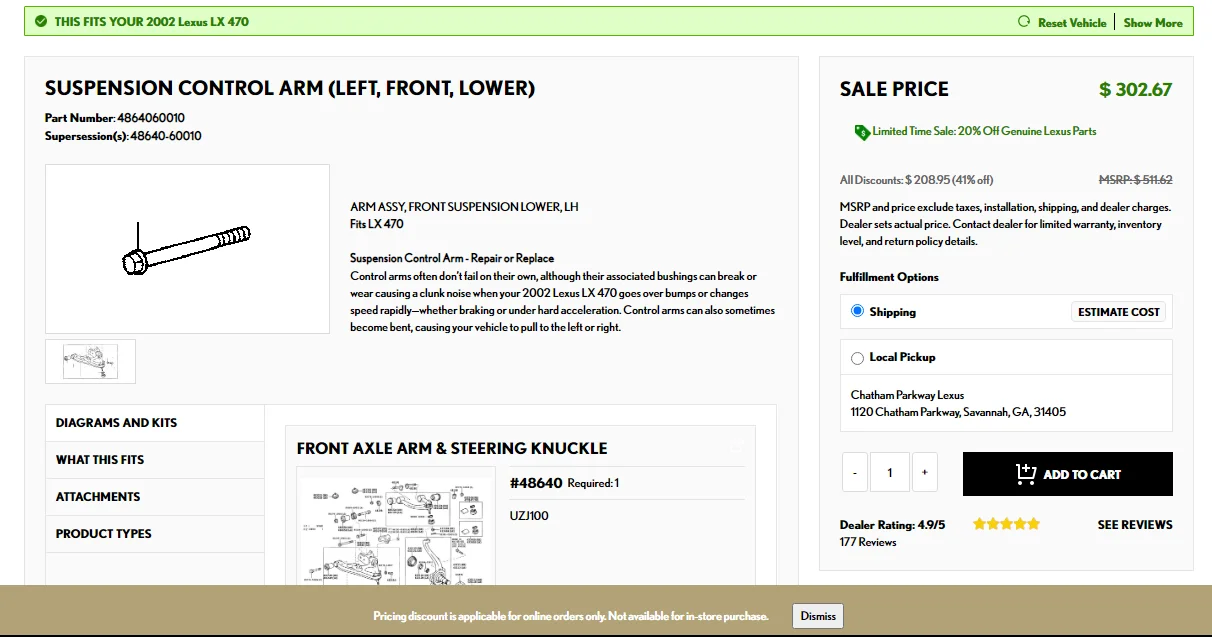This screenshot has height=637, width=1212.
Task: Click the cart icon in Add to Cart
Action: click(1025, 474)
